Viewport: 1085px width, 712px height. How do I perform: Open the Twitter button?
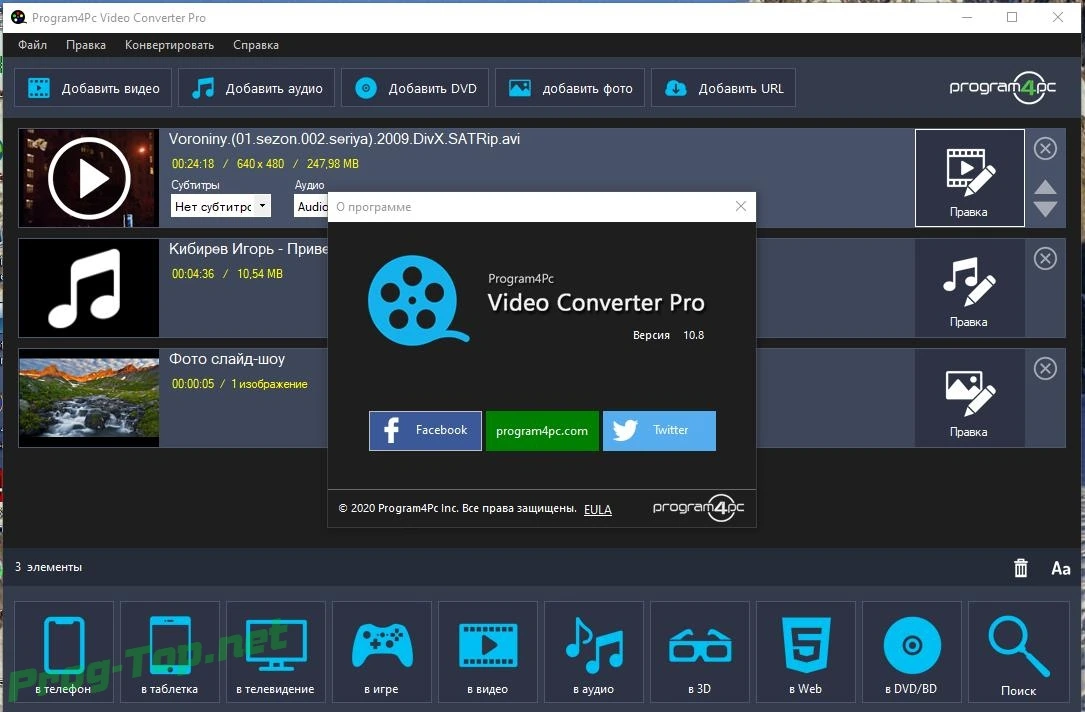(x=659, y=430)
